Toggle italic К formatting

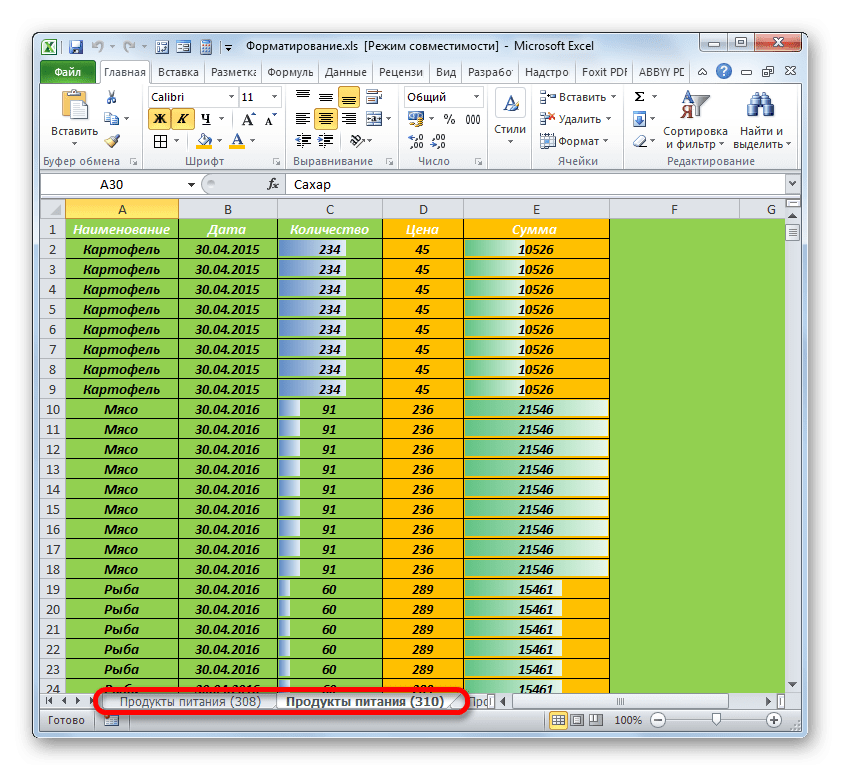point(182,119)
